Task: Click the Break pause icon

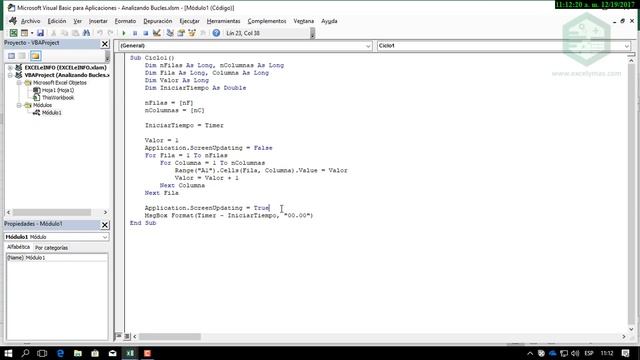Action: point(135,33)
